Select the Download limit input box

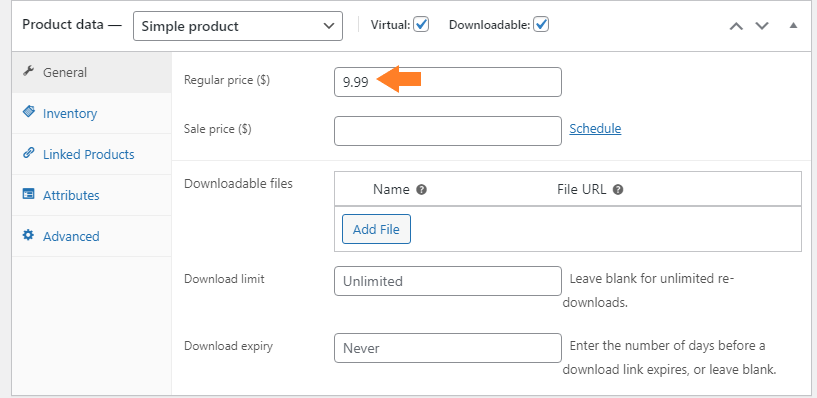(x=448, y=281)
